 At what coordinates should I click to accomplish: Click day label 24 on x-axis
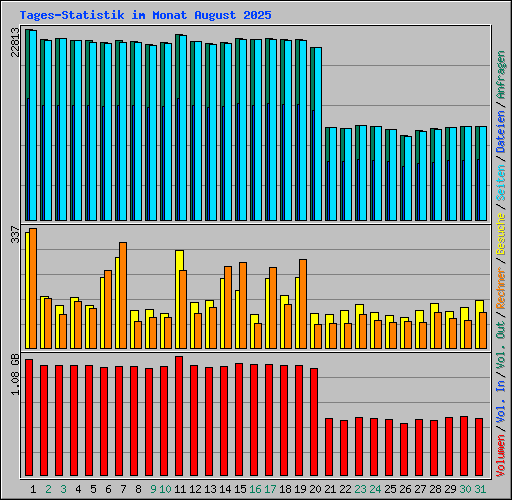click(x=375, y=489)
